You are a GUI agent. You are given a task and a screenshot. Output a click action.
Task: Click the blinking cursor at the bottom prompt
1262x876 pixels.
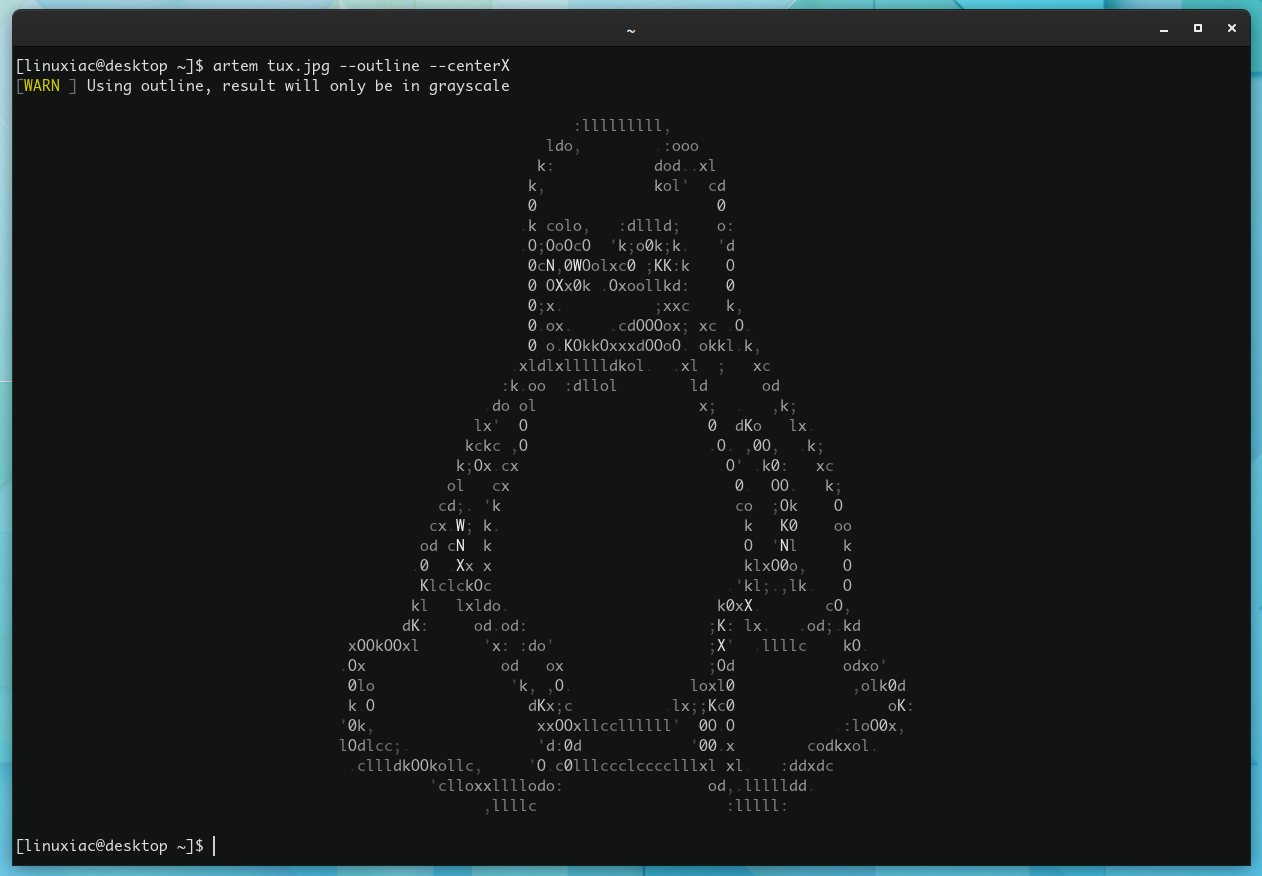pyautogui.click(x=213, y=845)
